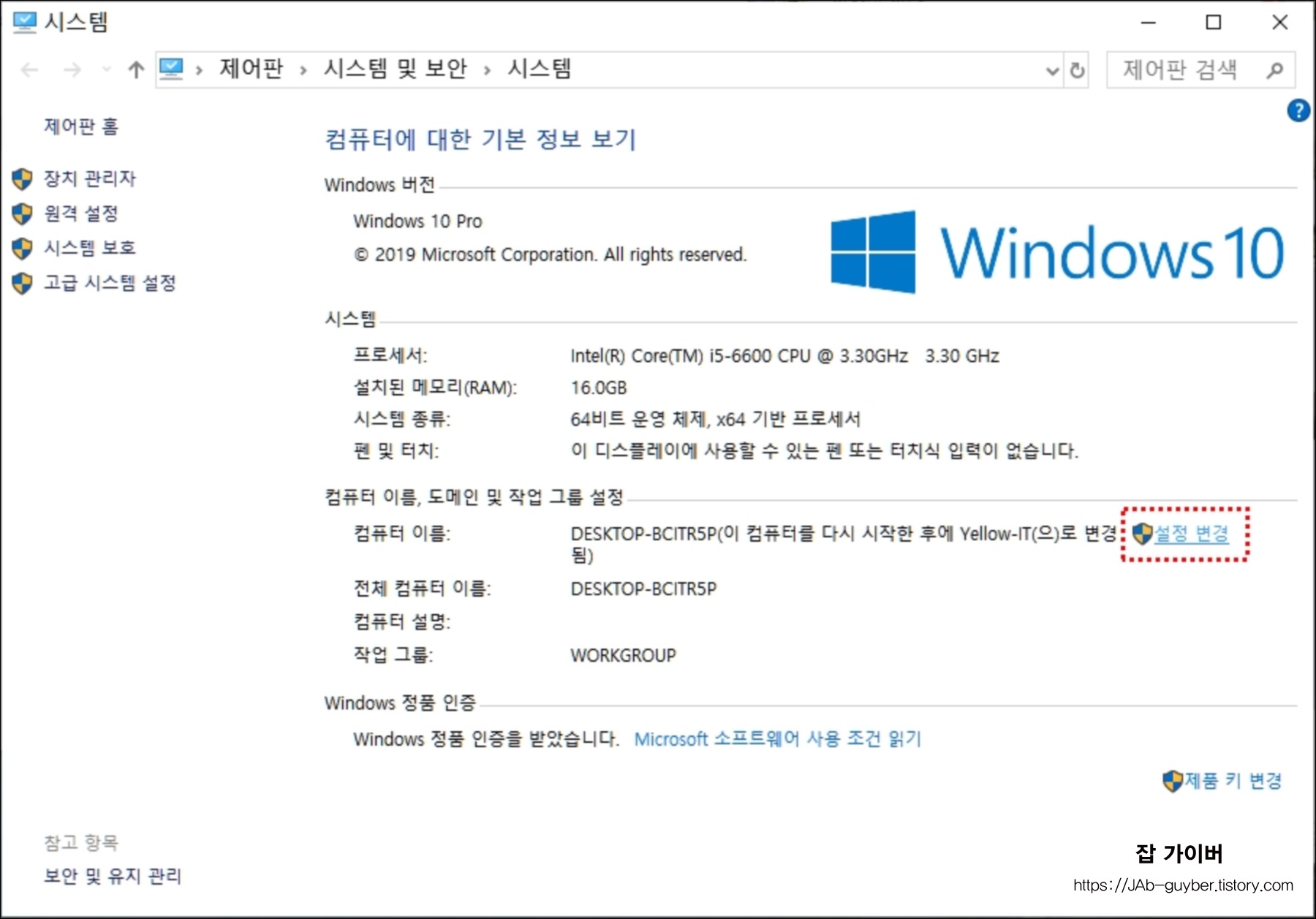Expand chevron before 제어판 in breadcrumb
This screenshot has height=919, width=1316.
199,70
